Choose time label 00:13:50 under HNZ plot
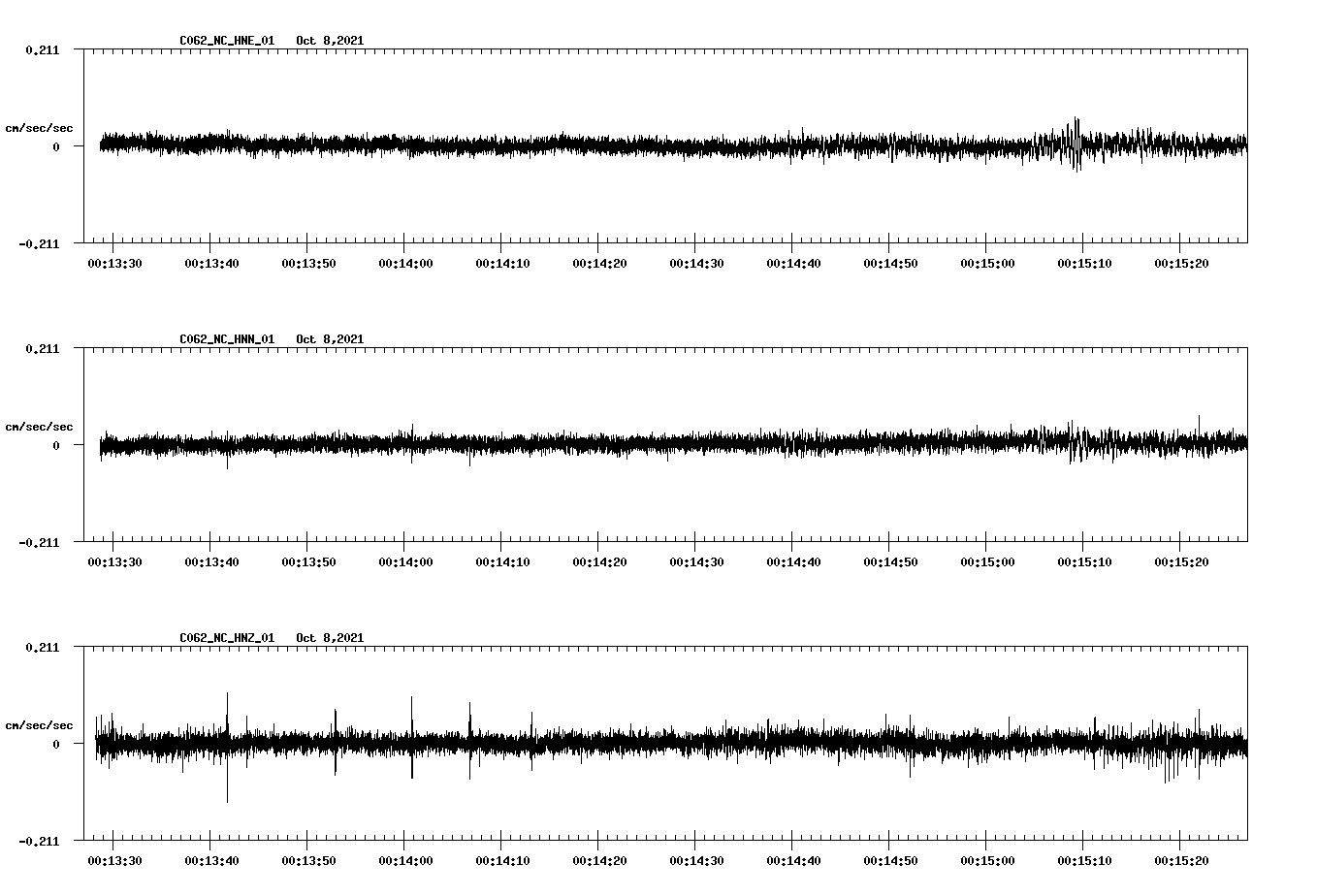This screenshot has width=1317, height=896. [x=308, y=861]
